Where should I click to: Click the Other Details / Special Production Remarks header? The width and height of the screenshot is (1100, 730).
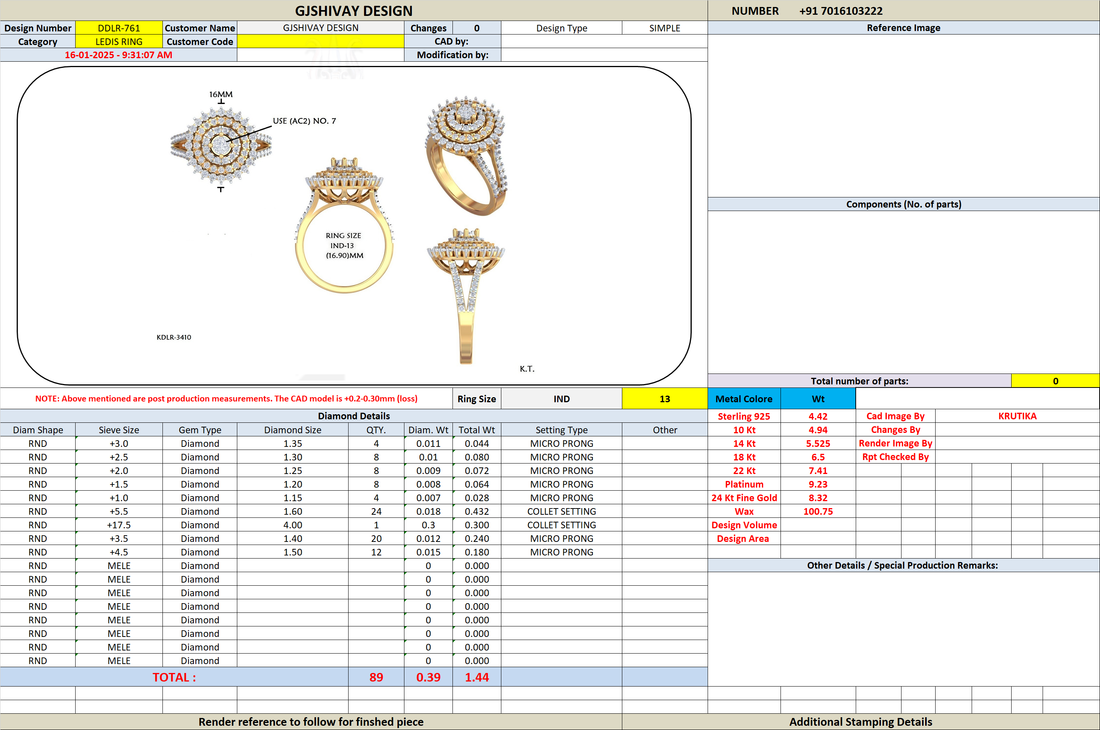904,565
